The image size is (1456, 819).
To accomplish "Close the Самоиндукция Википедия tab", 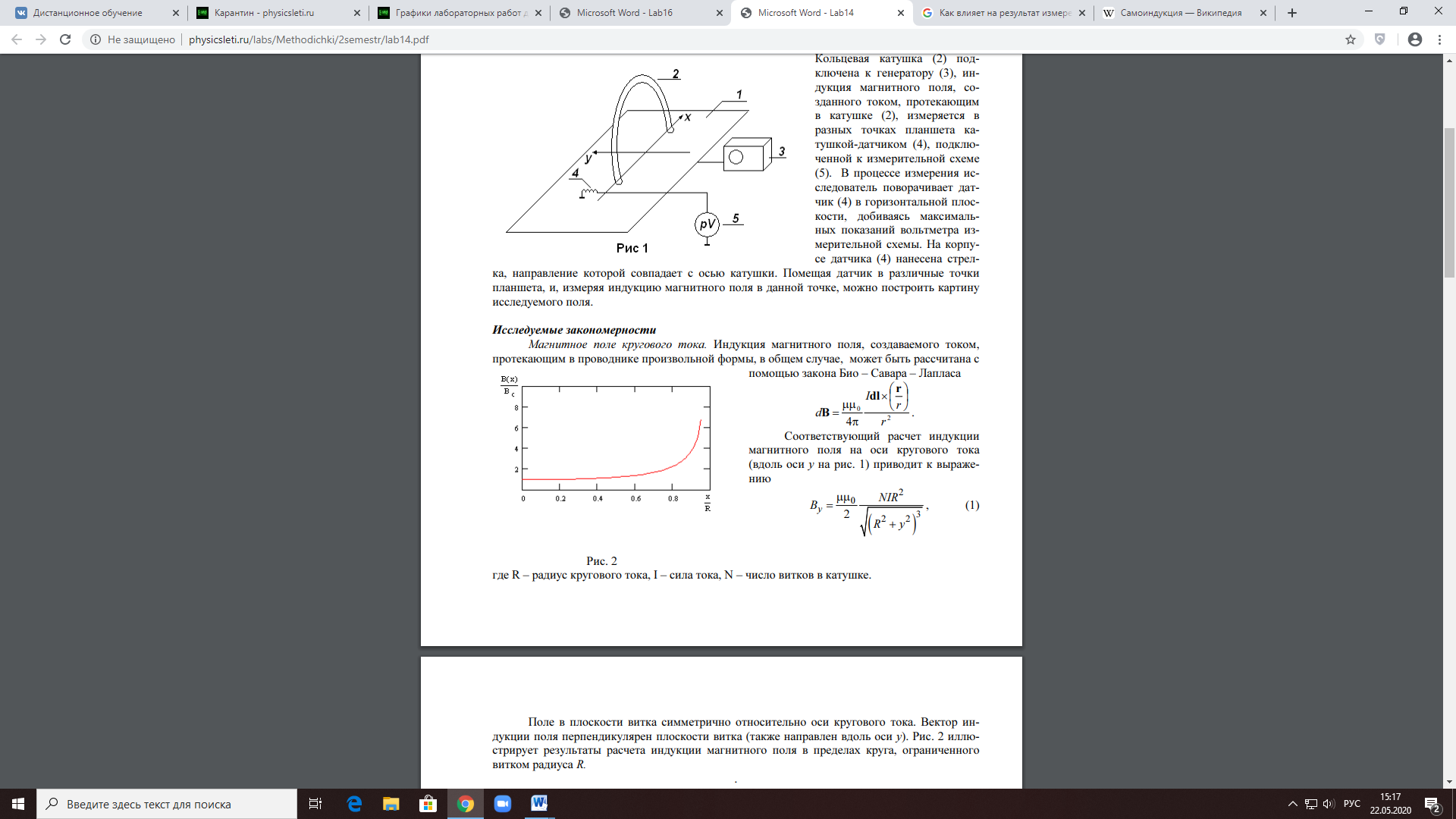I will 1263,13.
